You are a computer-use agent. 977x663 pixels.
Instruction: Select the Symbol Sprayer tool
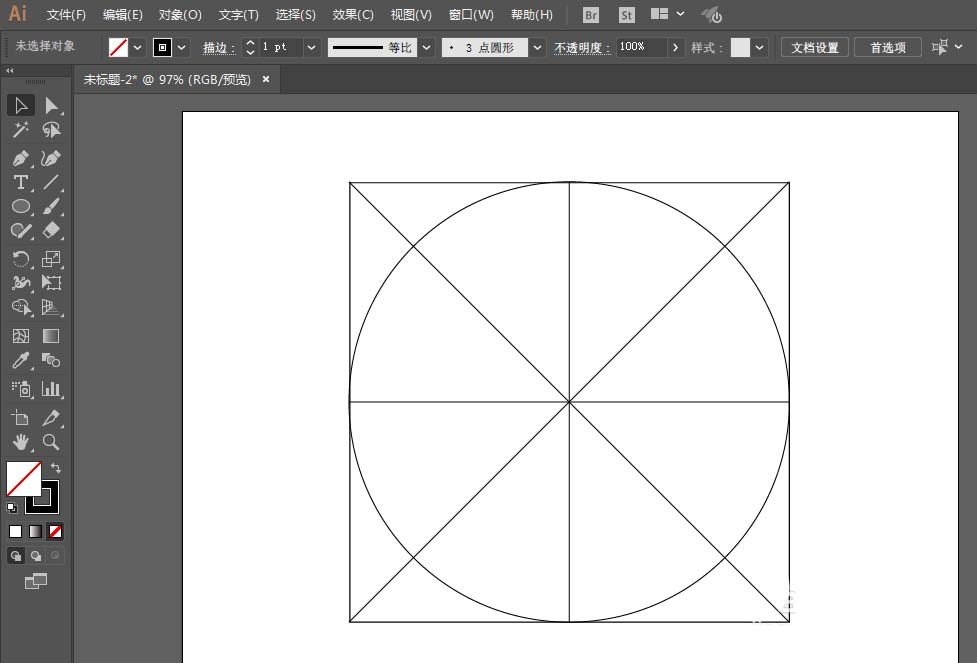coord(21,389)
